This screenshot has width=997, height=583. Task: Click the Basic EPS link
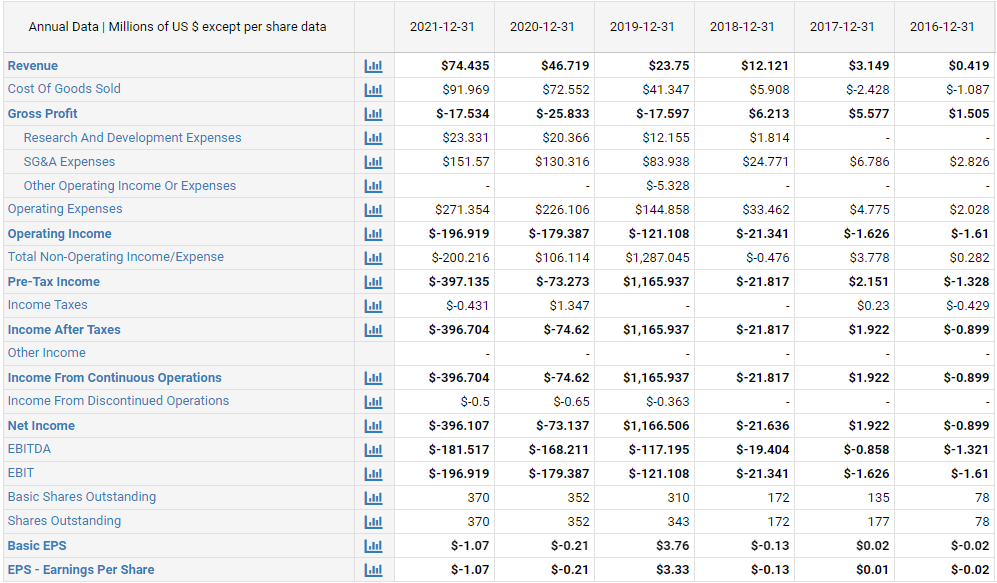37,545
